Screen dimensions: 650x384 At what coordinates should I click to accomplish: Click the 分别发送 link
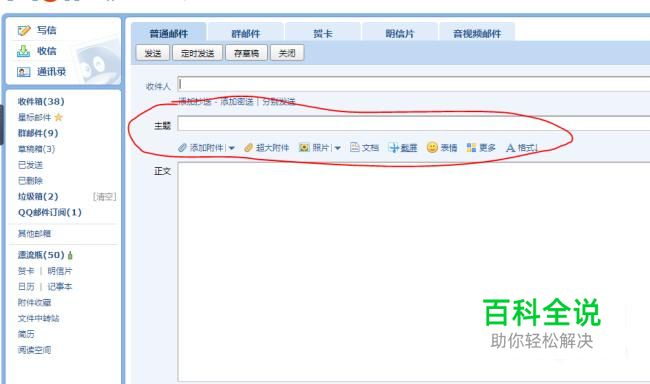tap(279, 101)
